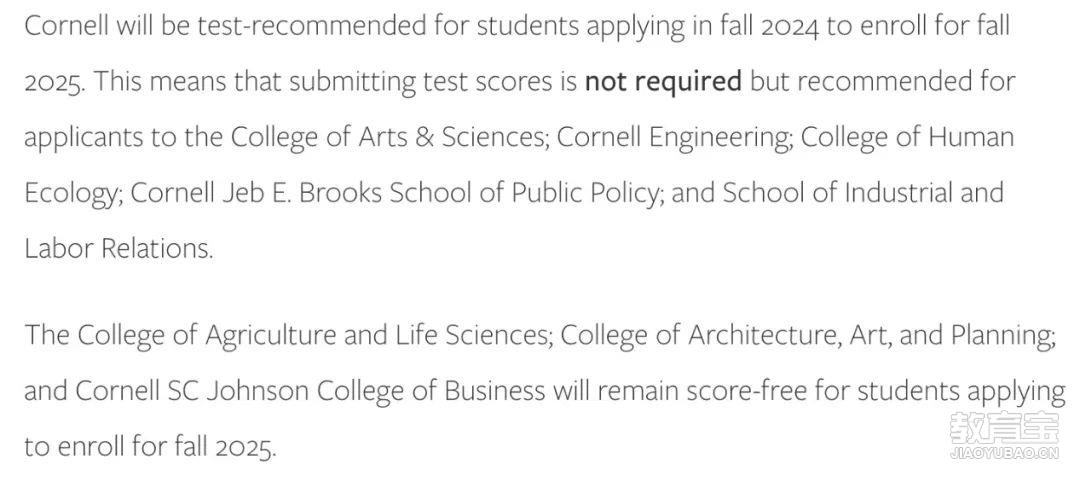The width and height of the screenshot is (1080, 482).
Task: Click "Cornell SC Johnson College of Business"
Action: pos(310,391)
